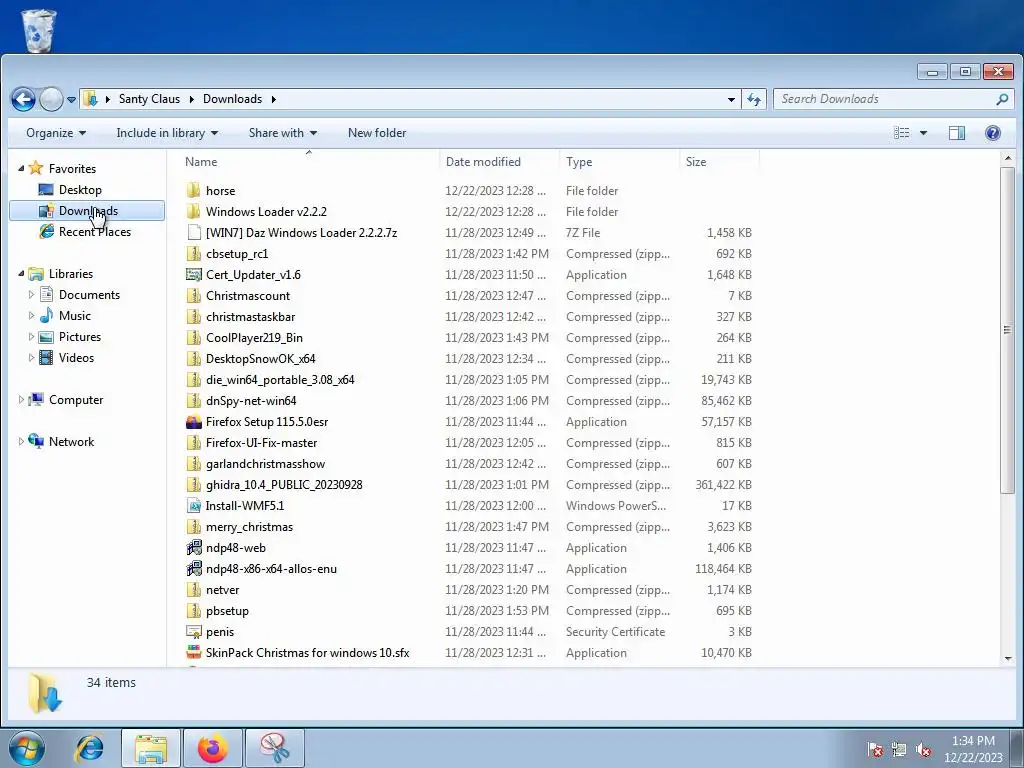Click Santy Claus in the address breadcrumb
Image resolution: width=1024 pixels, height=768 pixels.
149,99
